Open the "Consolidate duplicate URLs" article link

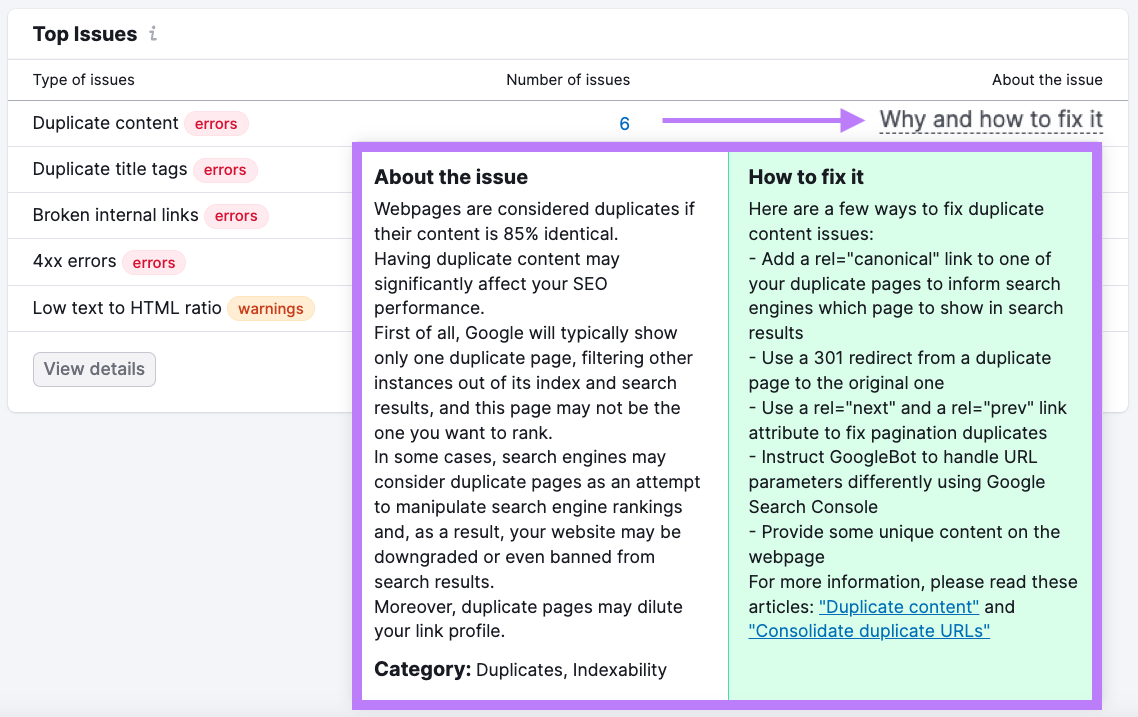(869, 630)
